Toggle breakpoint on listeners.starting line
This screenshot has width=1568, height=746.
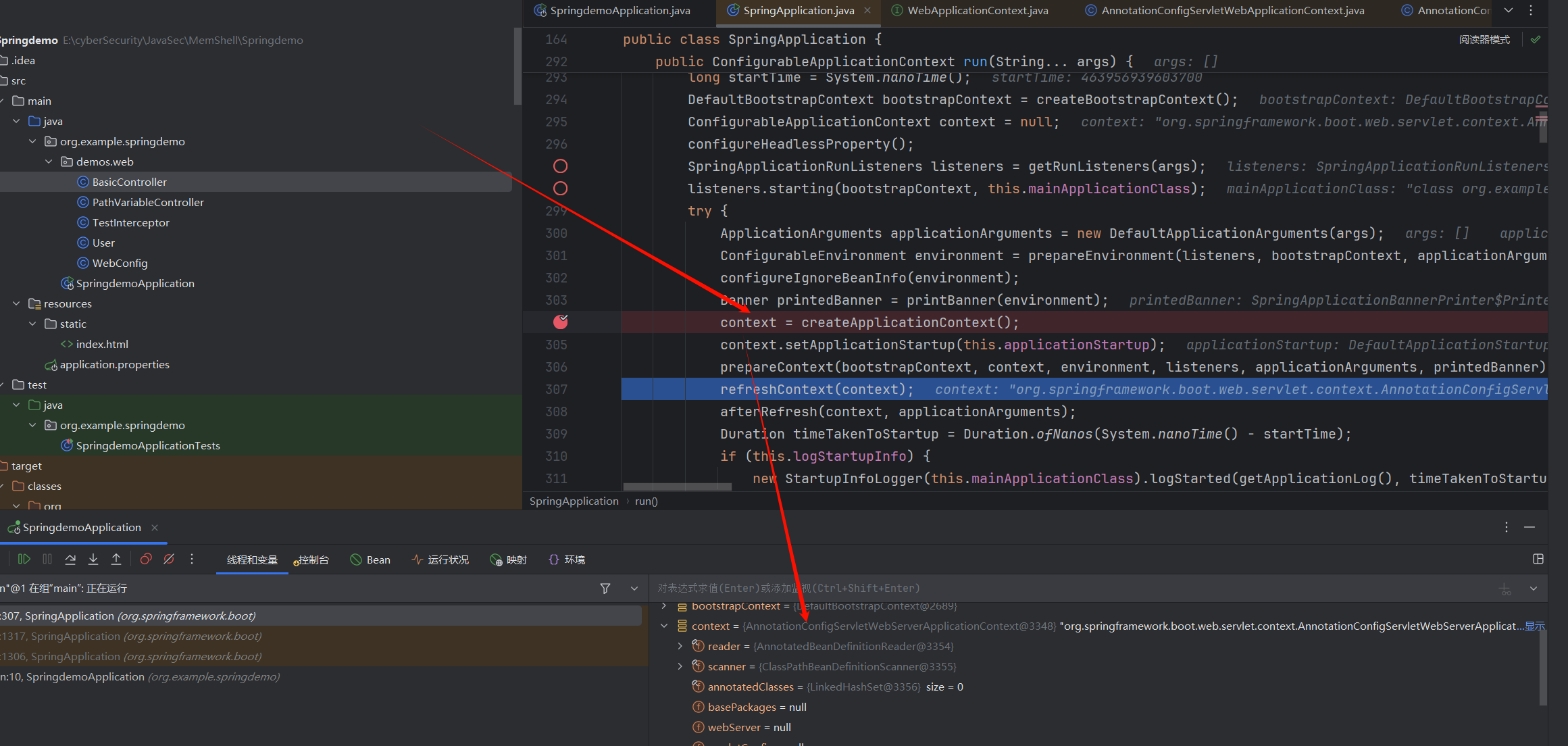[x=561, y=189]
